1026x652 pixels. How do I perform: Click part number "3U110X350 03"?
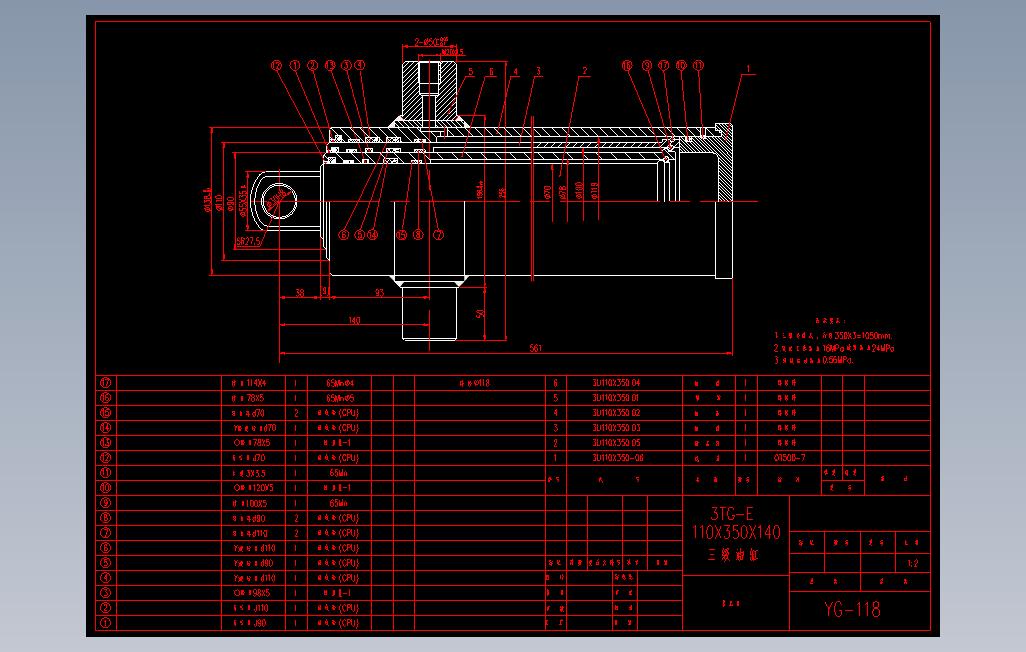click(616, 427)
